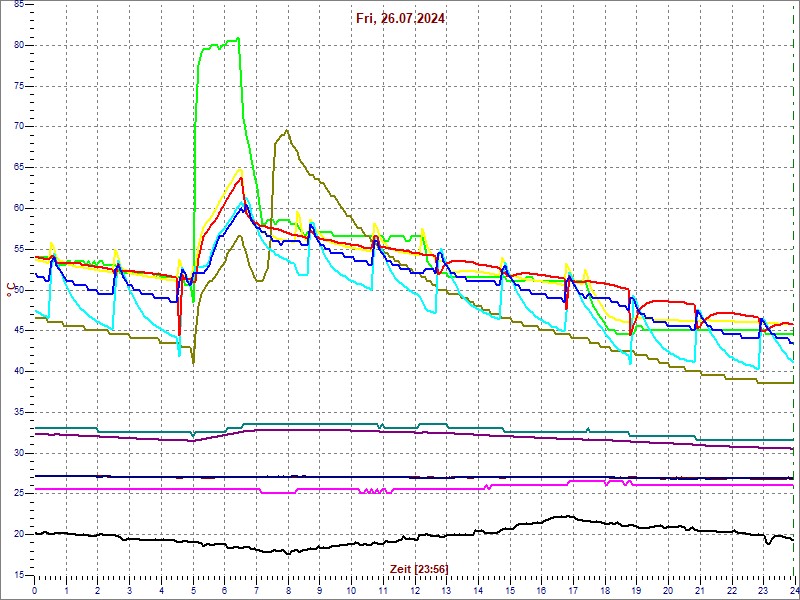Click the '°C' unit label on temperature axis
The height and width of the screenshot is (600, 800).
(11, 290)
